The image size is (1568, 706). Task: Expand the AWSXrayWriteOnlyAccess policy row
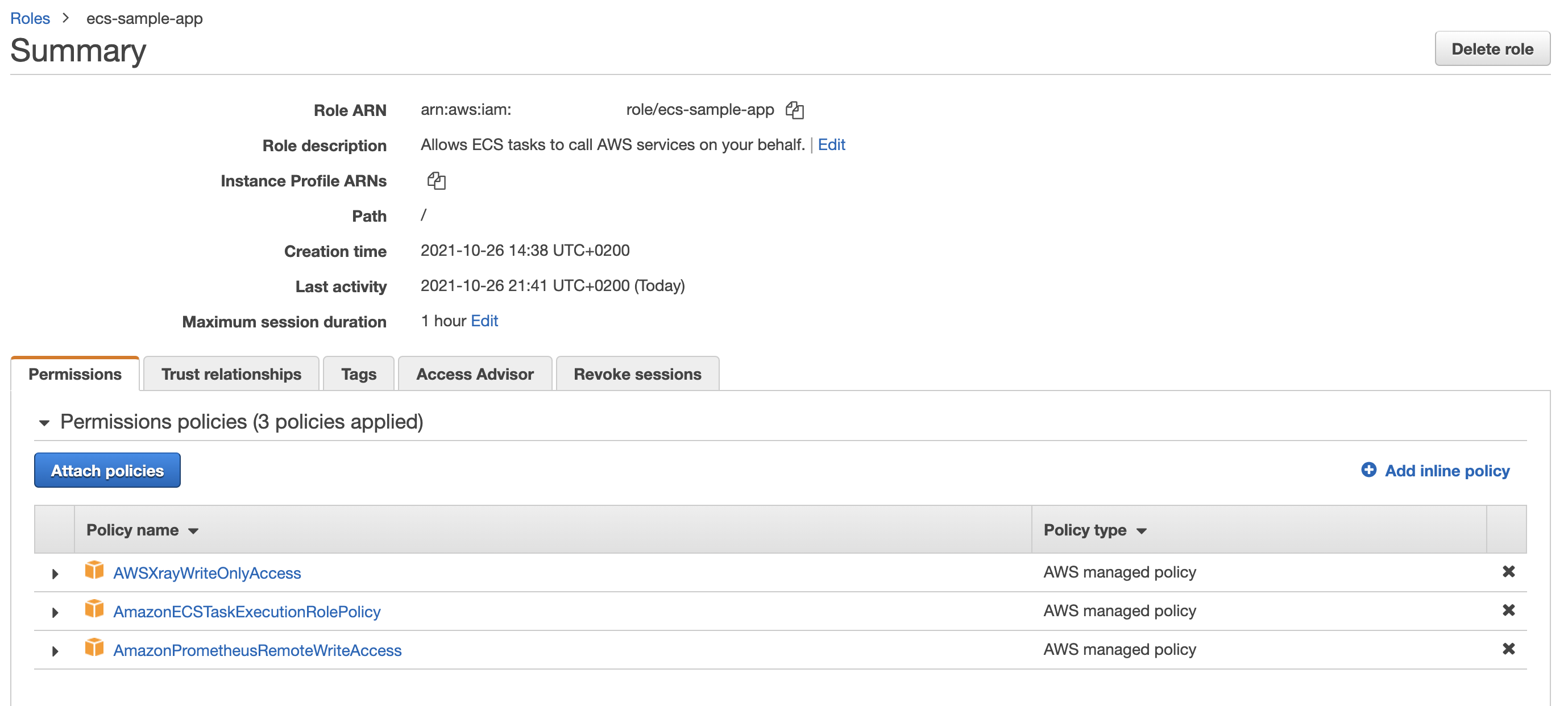coord(55,574)
